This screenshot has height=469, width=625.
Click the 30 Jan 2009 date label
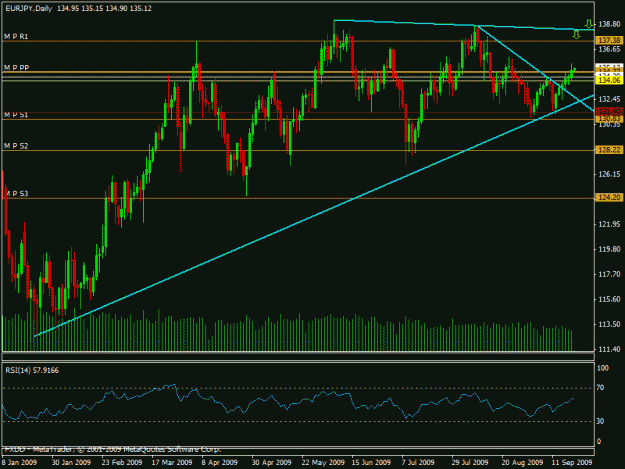(71, 462)
